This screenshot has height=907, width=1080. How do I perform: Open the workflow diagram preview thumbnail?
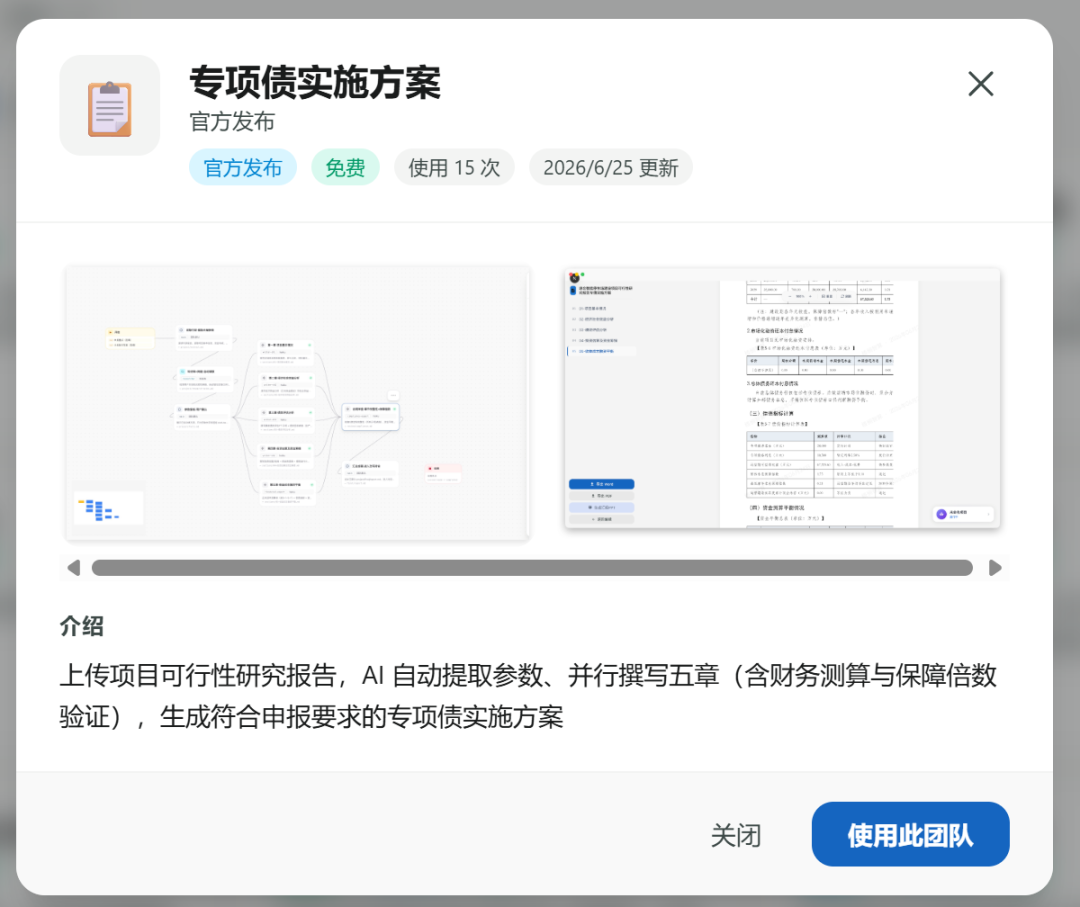(x=298, y=402)
